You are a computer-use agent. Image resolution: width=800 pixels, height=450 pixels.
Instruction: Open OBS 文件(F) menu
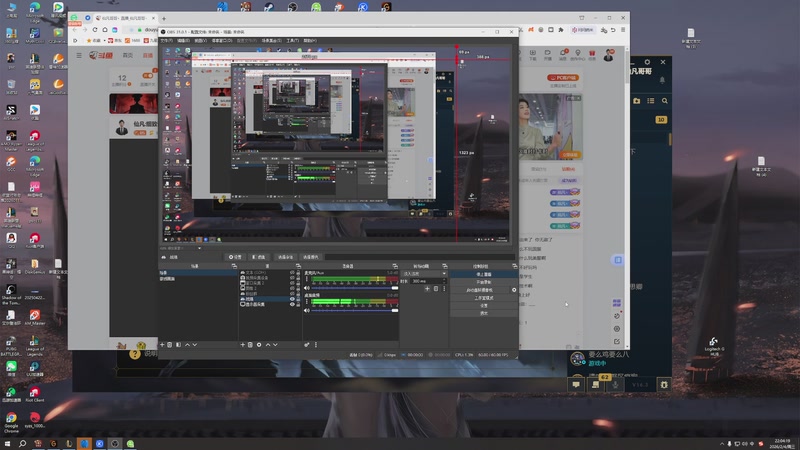click(166, 40)
